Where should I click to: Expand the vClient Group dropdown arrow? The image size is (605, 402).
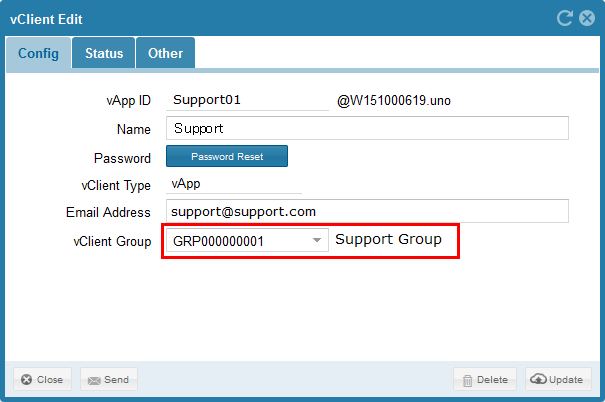(x=317, y=241)
